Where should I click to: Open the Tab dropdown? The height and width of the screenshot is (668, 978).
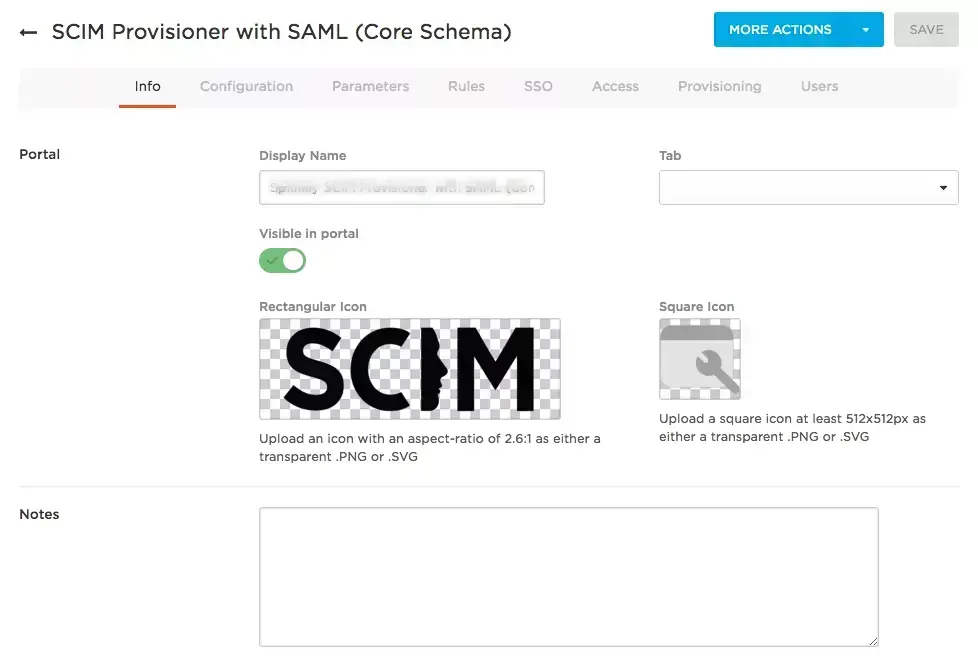point(808,187)
